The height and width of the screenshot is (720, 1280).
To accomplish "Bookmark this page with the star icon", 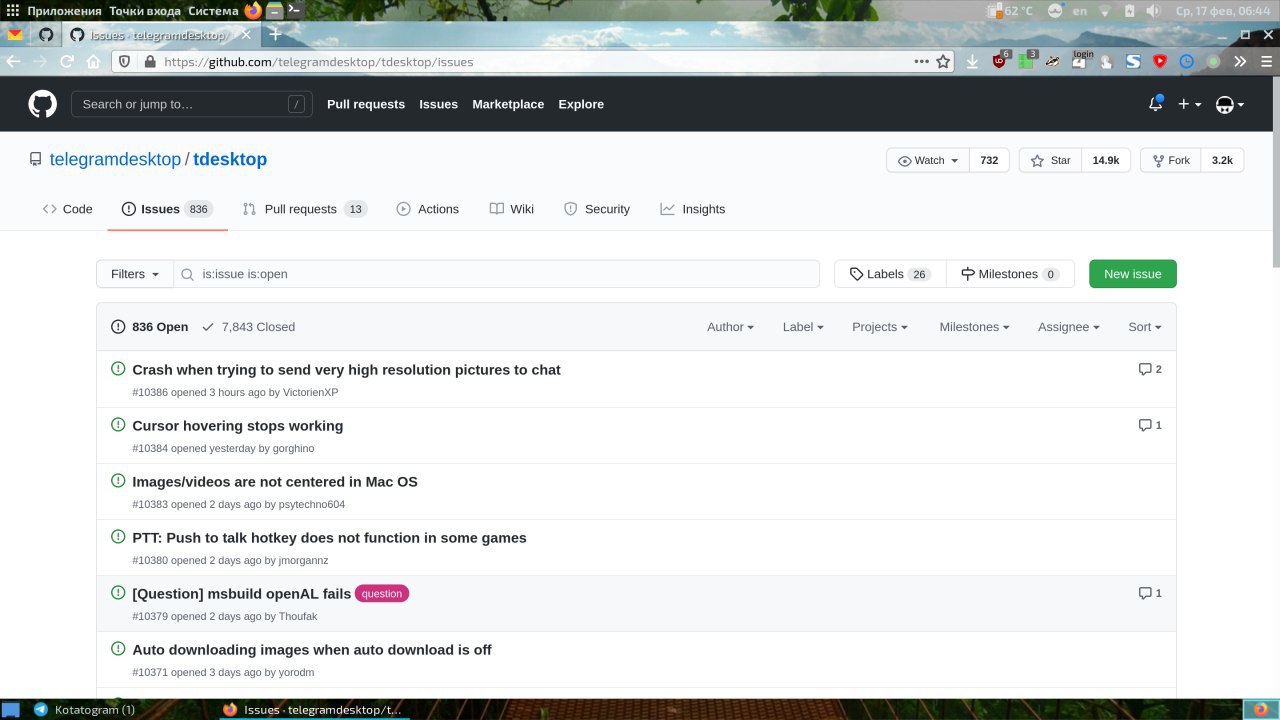I will pos(943,61).
